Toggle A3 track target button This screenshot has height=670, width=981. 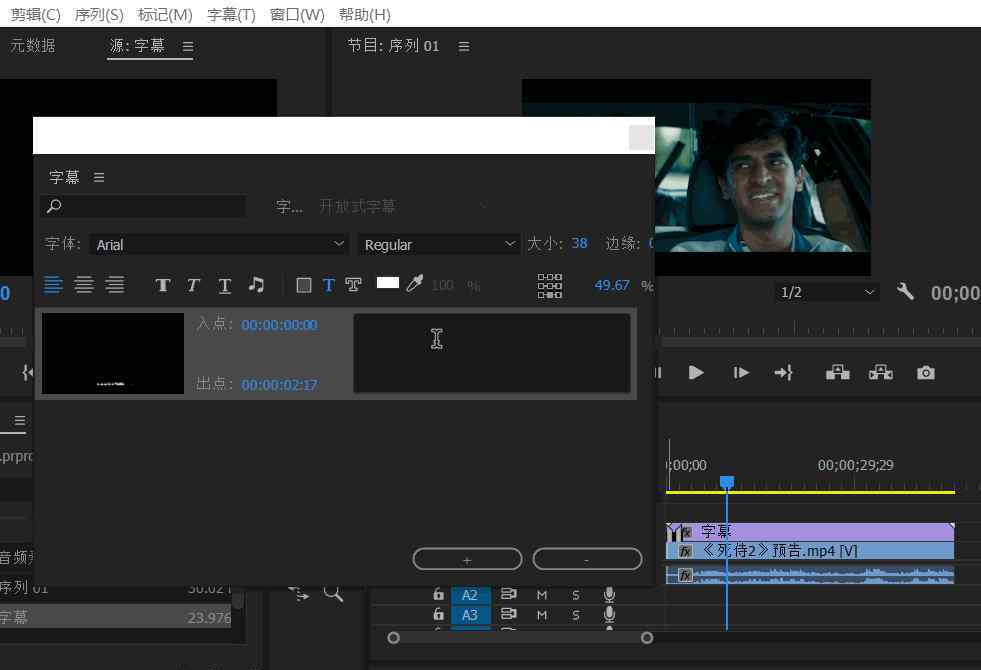point(470,616)
